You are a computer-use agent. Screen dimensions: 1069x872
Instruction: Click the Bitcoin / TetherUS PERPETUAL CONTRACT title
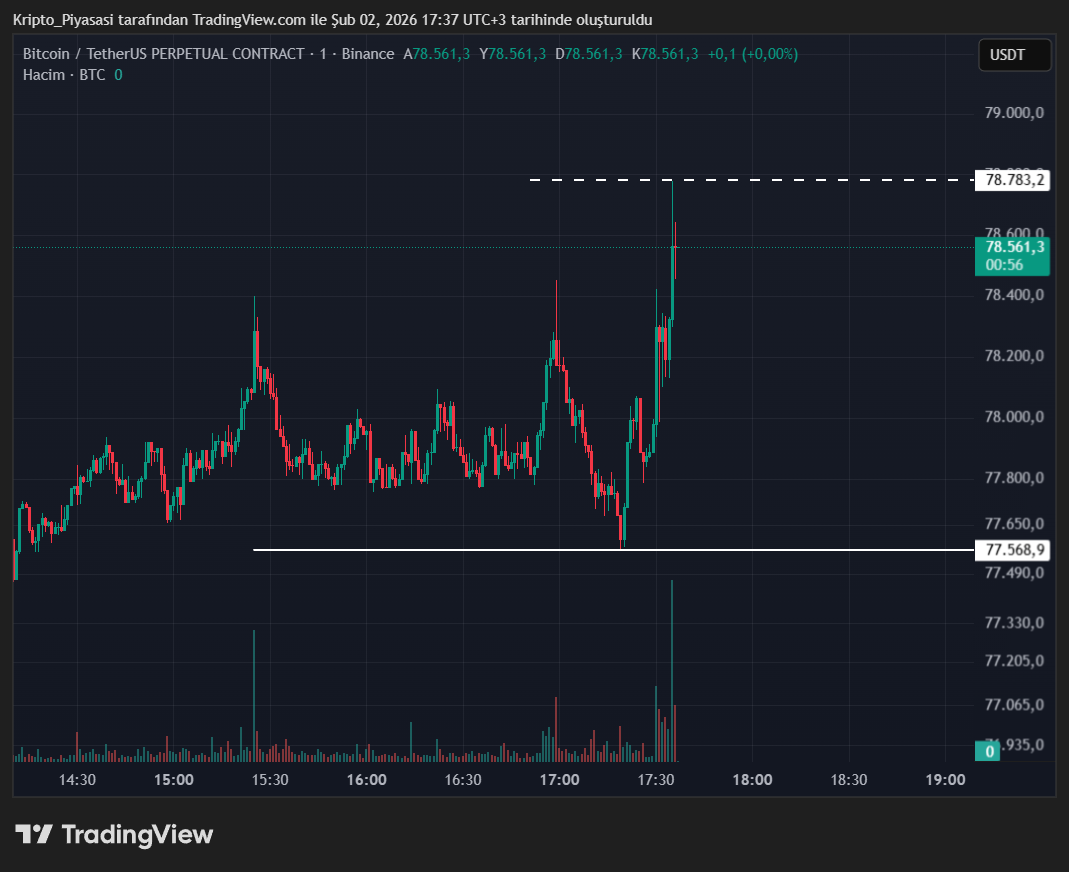coord(163,54)
